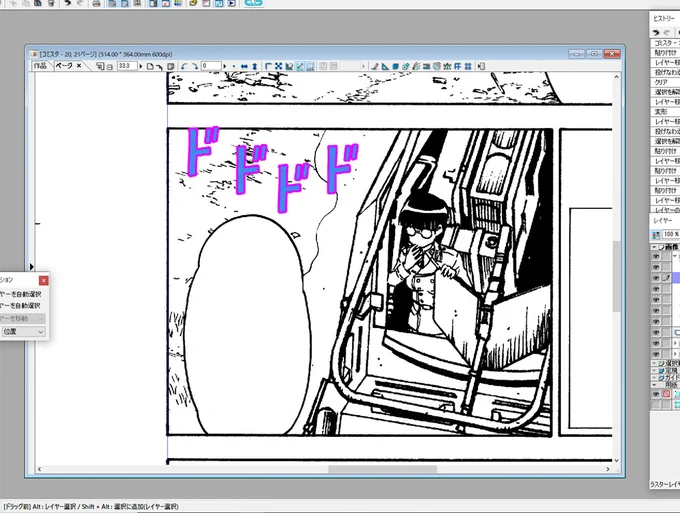
Task: Toggle eye of the highlighted pen-marked layer
Action: [656, 278]
